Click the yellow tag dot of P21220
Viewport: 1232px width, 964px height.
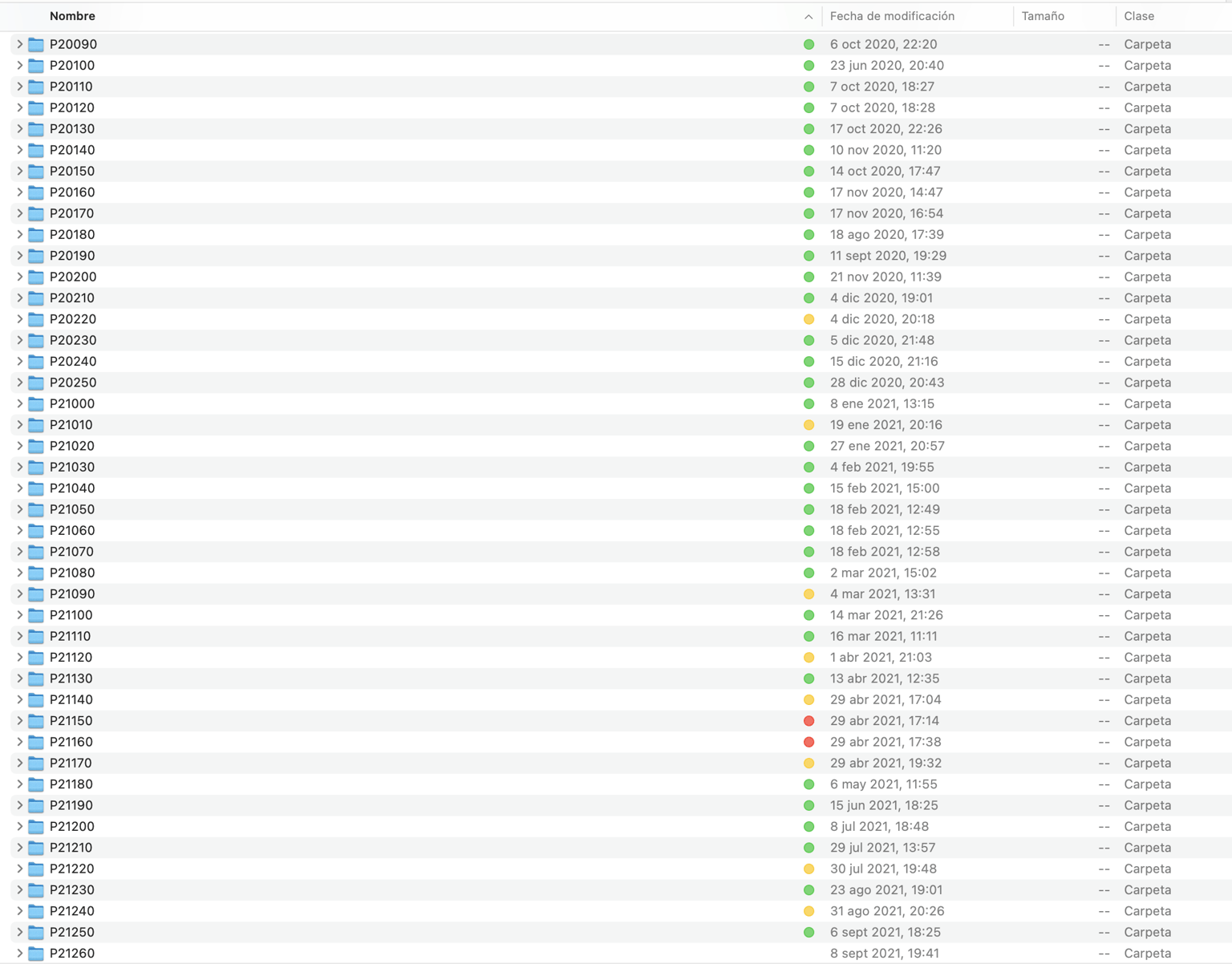point(808,869)
